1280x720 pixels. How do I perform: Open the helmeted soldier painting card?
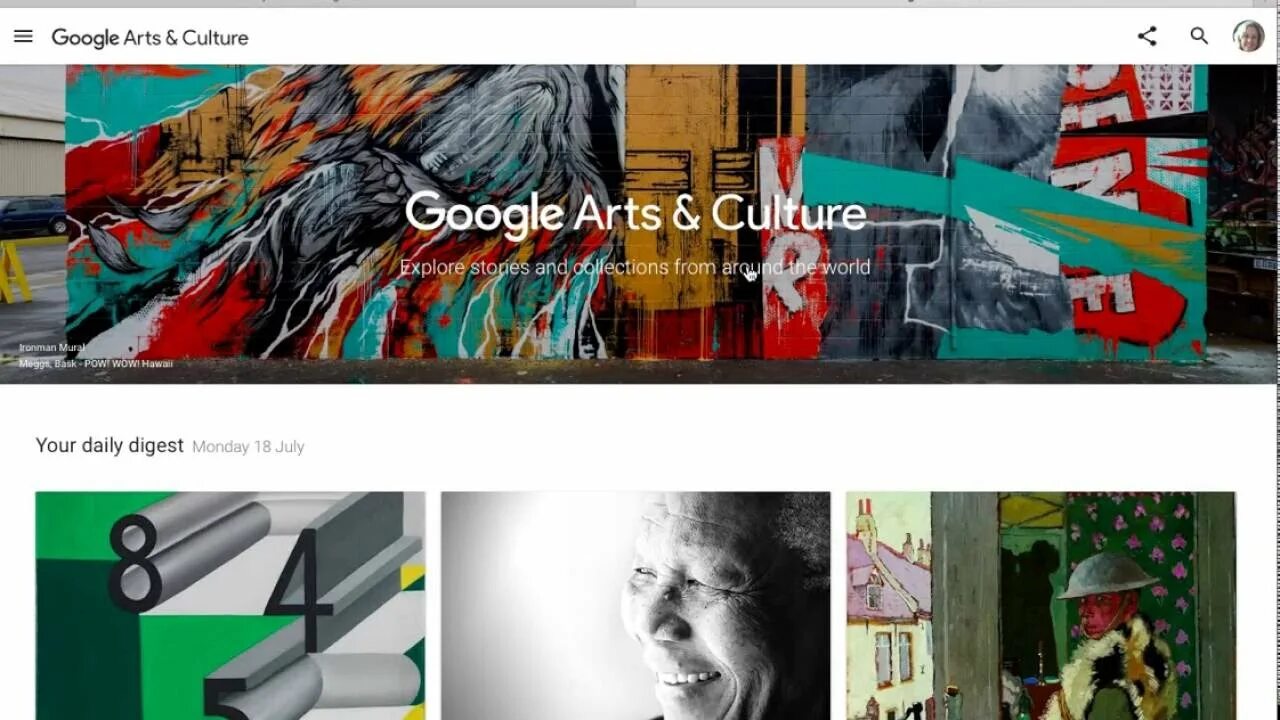pyautogui.click(x=1040, y=605)
